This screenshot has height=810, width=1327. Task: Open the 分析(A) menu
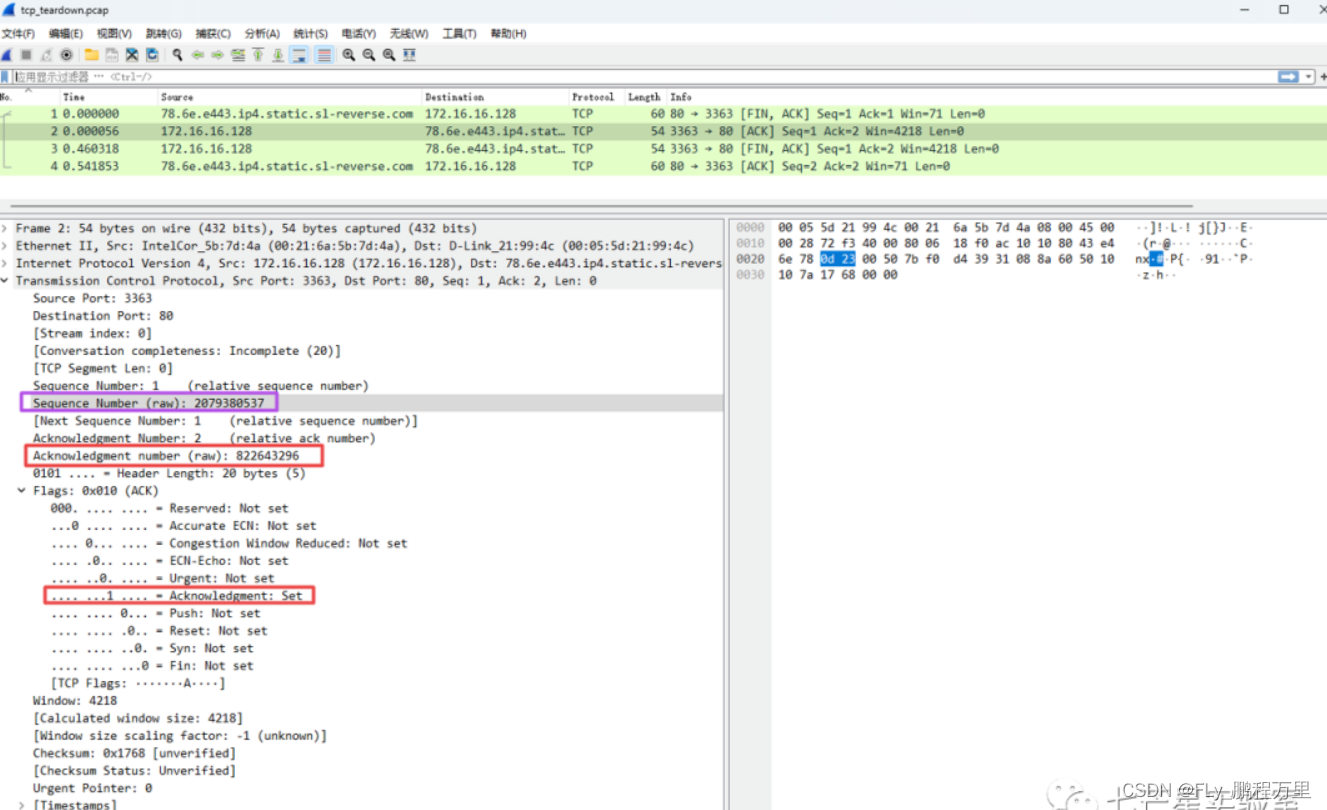pyautogui.click(x=262, y=34)
